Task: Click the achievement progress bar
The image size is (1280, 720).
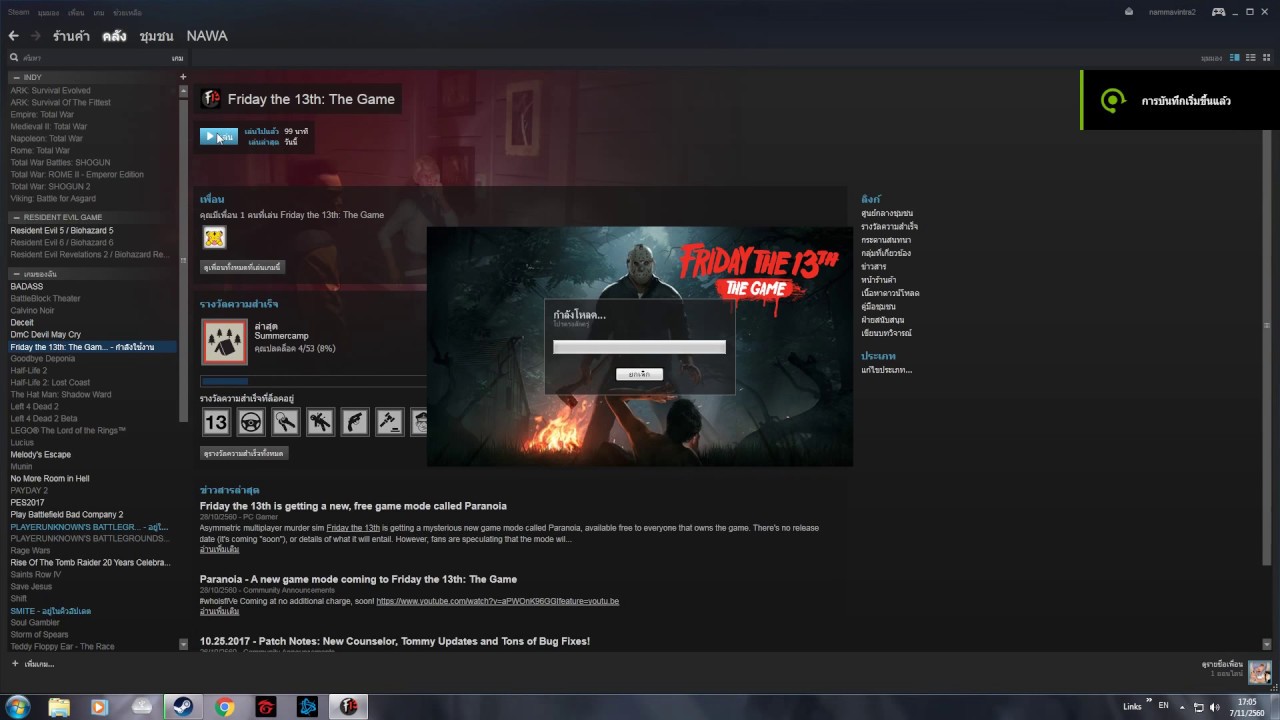Action: pos(314,381)
